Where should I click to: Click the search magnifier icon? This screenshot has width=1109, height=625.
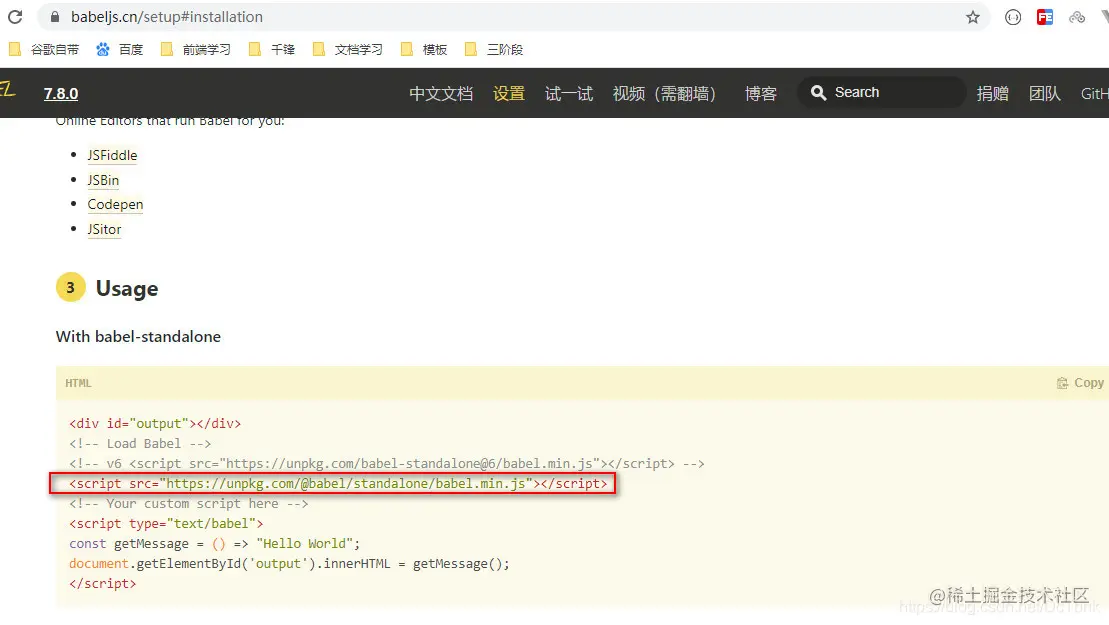(818, 93)
